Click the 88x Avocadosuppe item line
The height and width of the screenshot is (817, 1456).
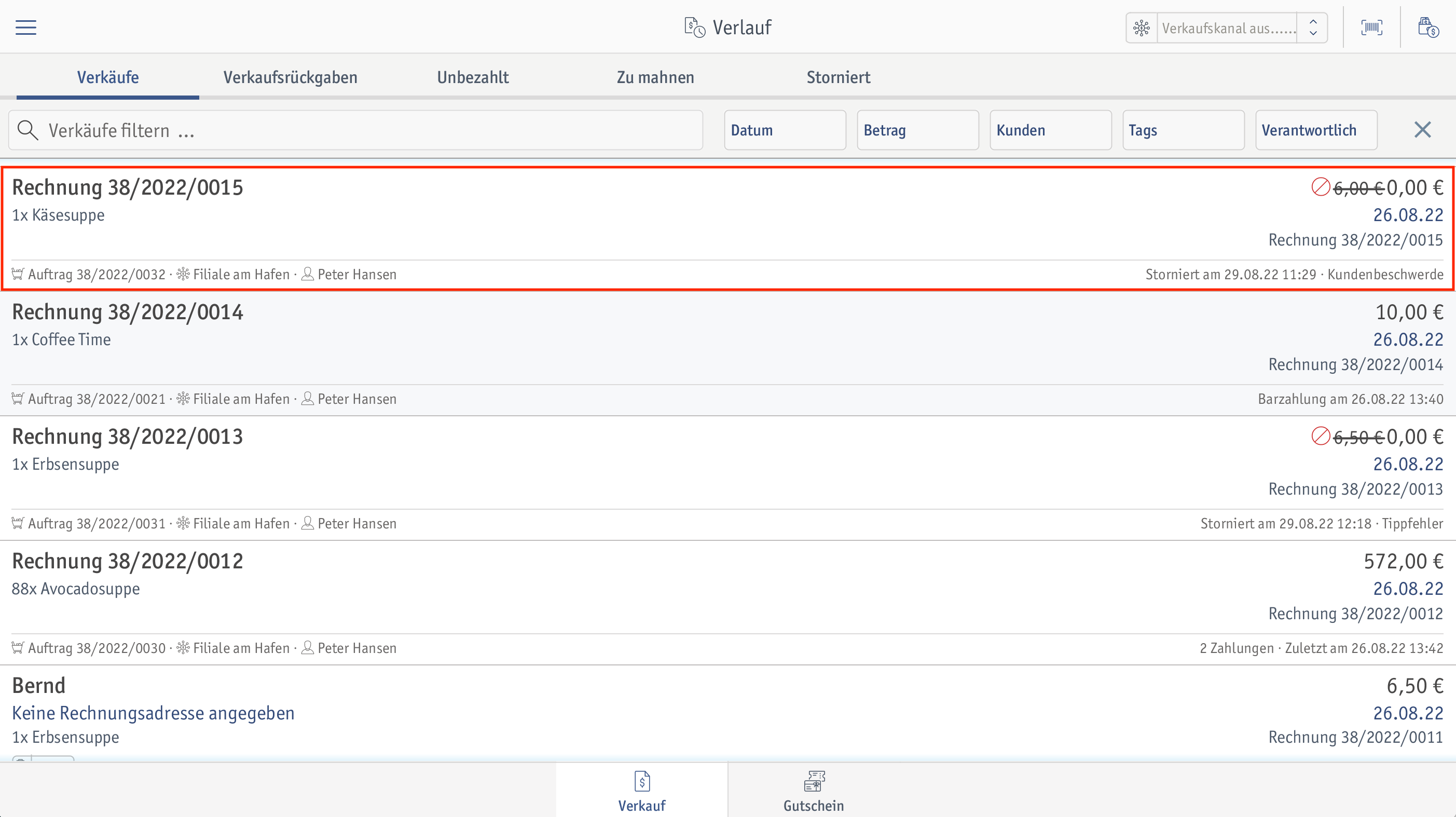pyautogui.click(x=76, y=589)
